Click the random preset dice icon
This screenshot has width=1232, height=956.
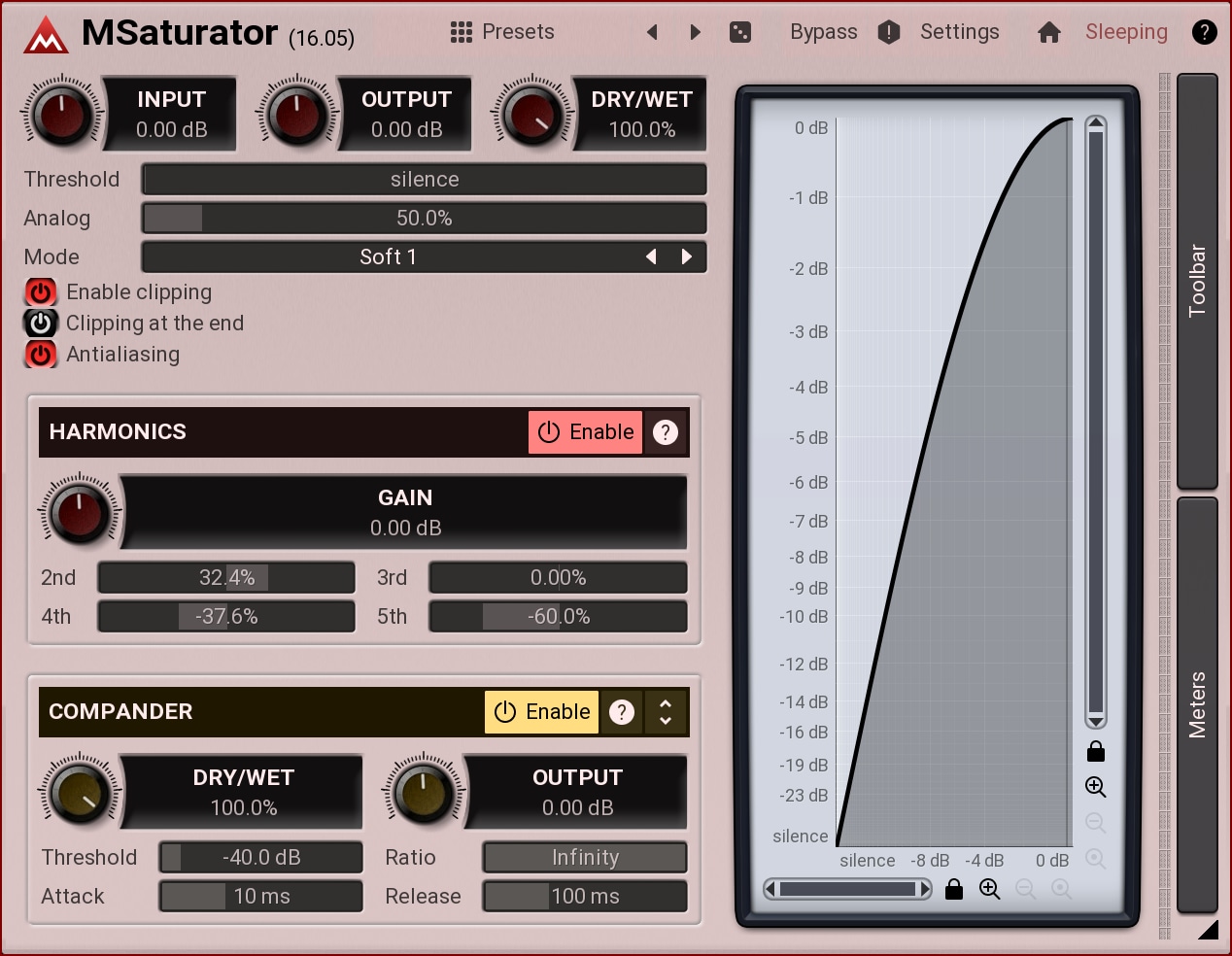click(740, 32)
